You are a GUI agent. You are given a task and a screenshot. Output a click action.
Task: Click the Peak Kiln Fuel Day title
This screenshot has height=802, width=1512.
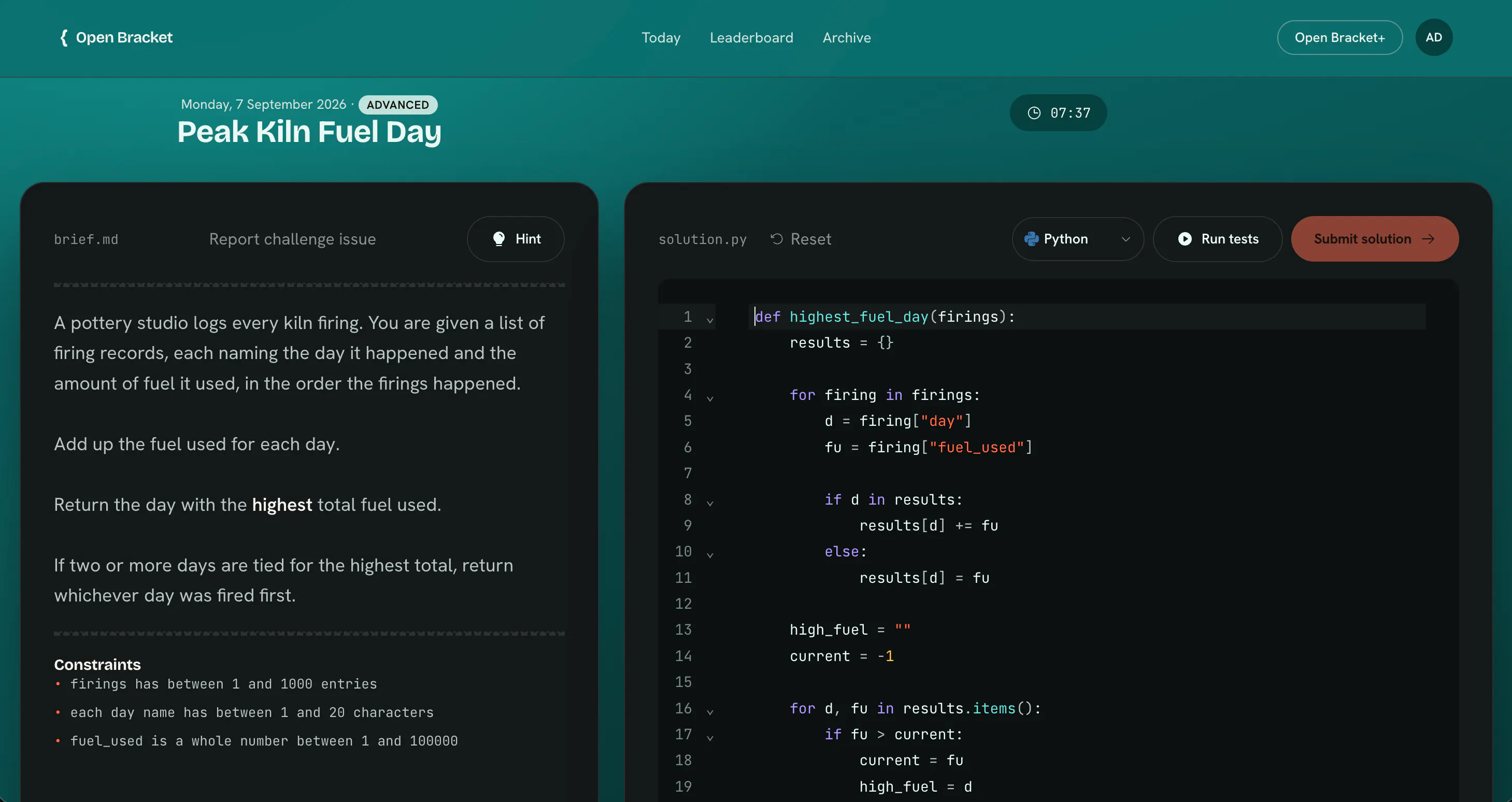click(309, 132)
